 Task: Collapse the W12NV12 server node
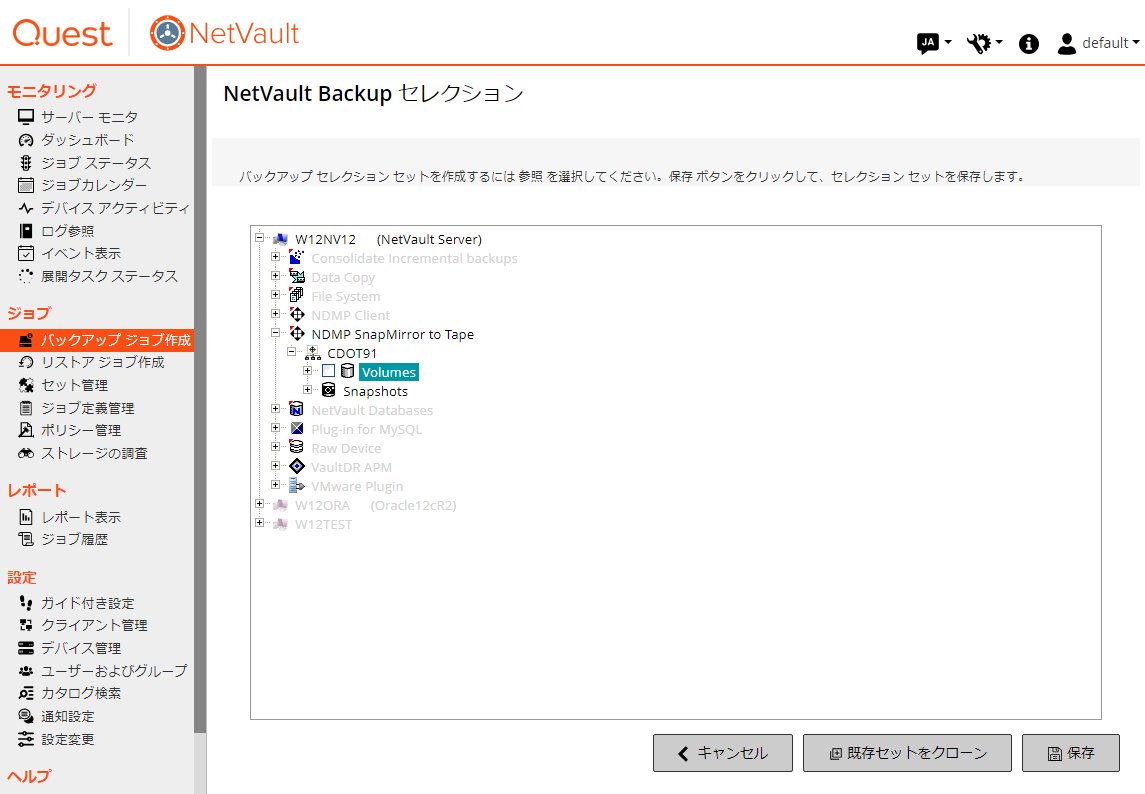point(259,237)
